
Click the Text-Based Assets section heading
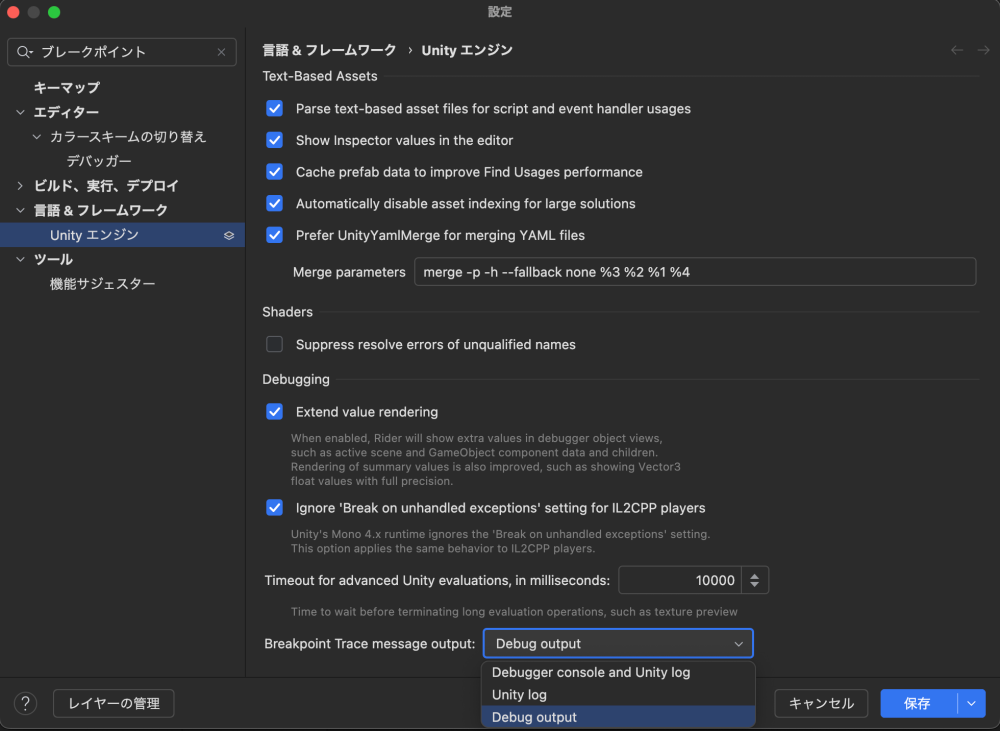(x=320, y=76)
